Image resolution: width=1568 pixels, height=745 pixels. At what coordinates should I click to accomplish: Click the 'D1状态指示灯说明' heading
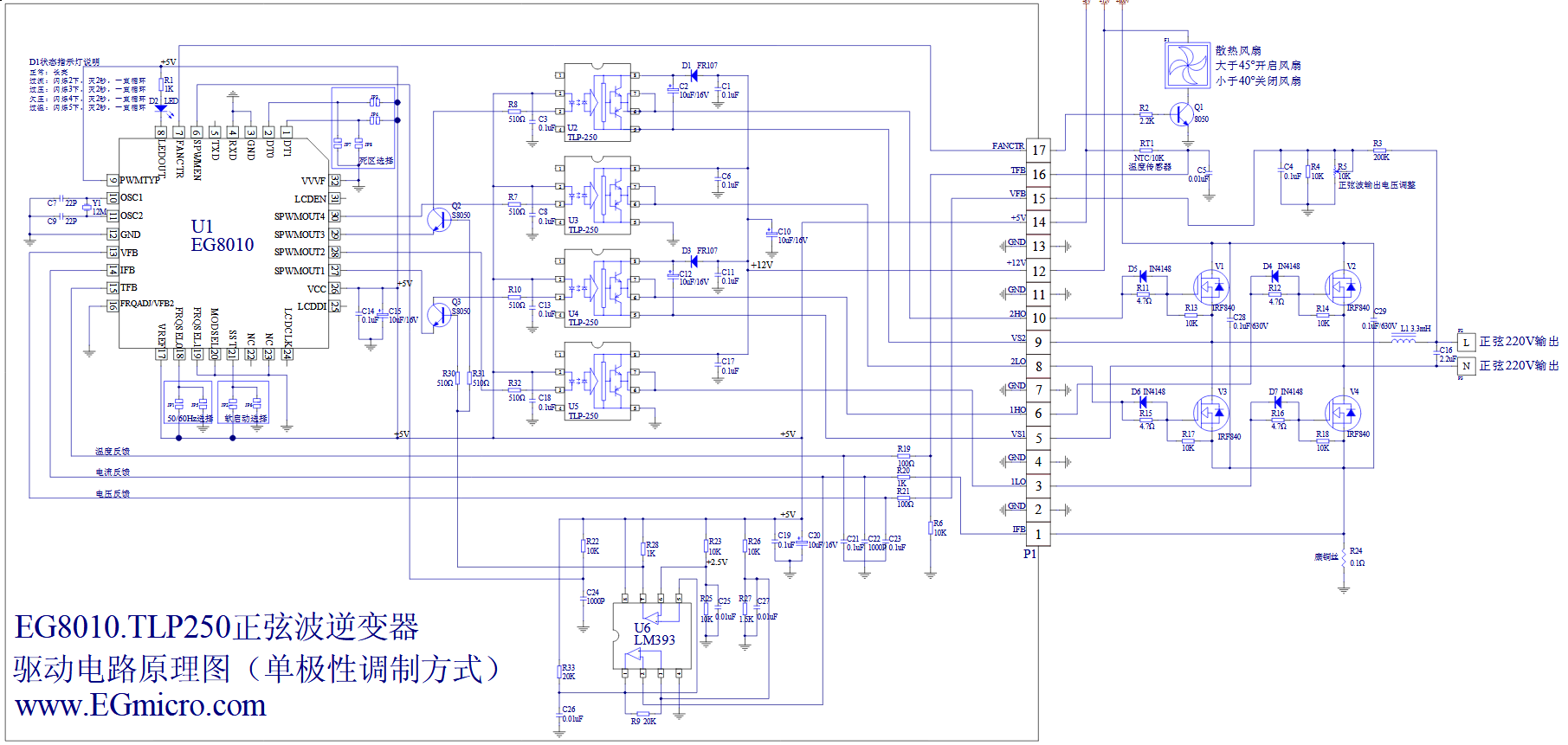64,62
